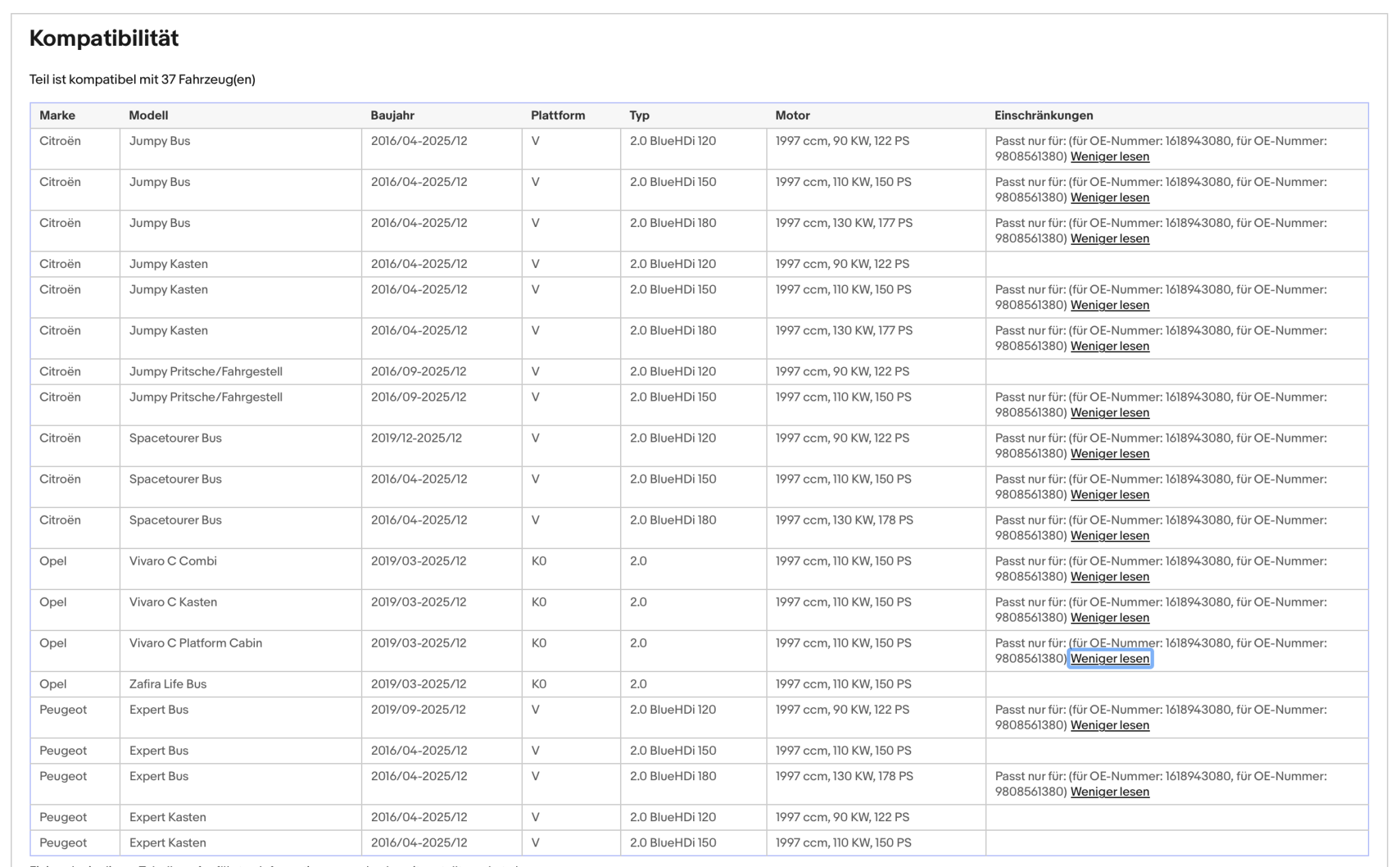Collapse restrictions for Spacetourer Bus BlueHDi 120
Viewport: 1400px width, 867px height.
coord(1109,453)
